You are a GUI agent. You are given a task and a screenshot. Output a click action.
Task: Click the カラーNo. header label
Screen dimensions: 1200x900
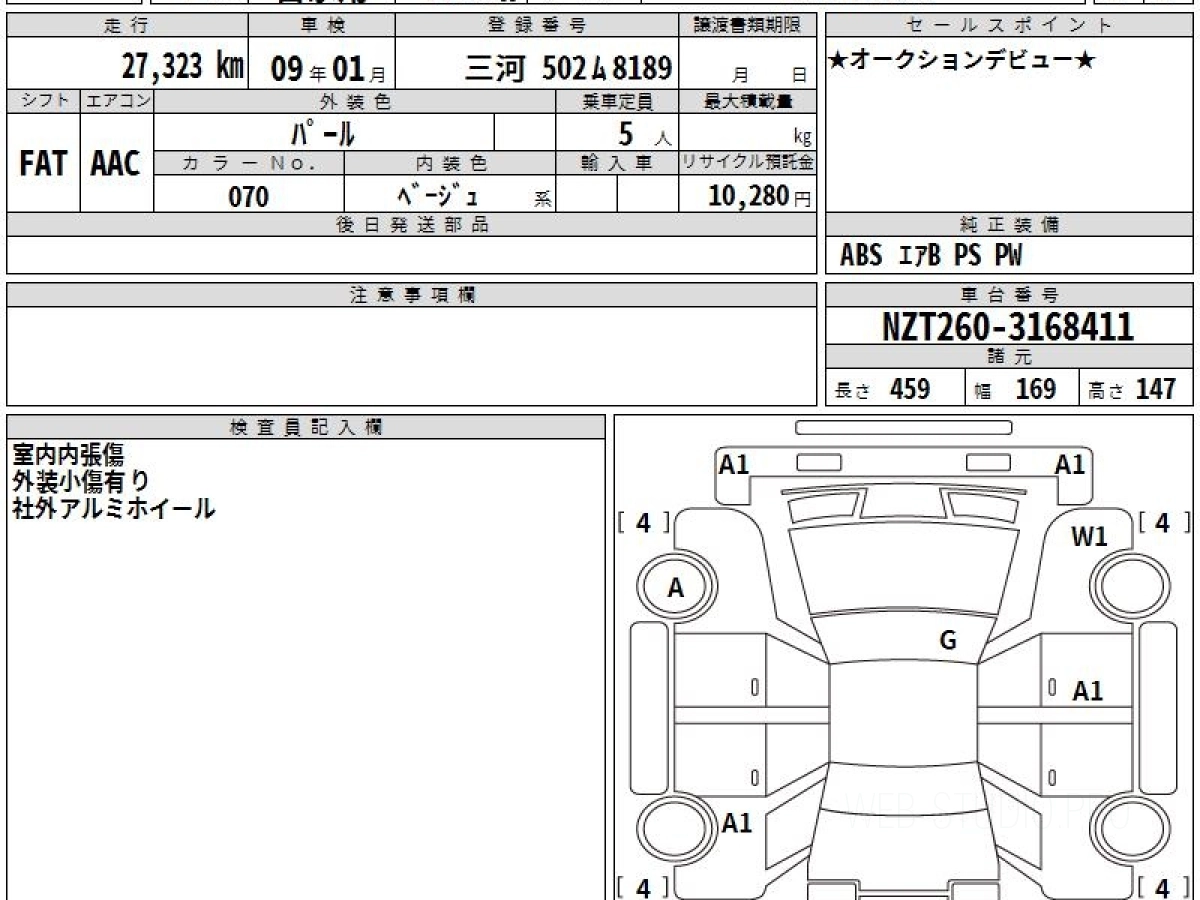pyautogui.click(x=249, y=163)
